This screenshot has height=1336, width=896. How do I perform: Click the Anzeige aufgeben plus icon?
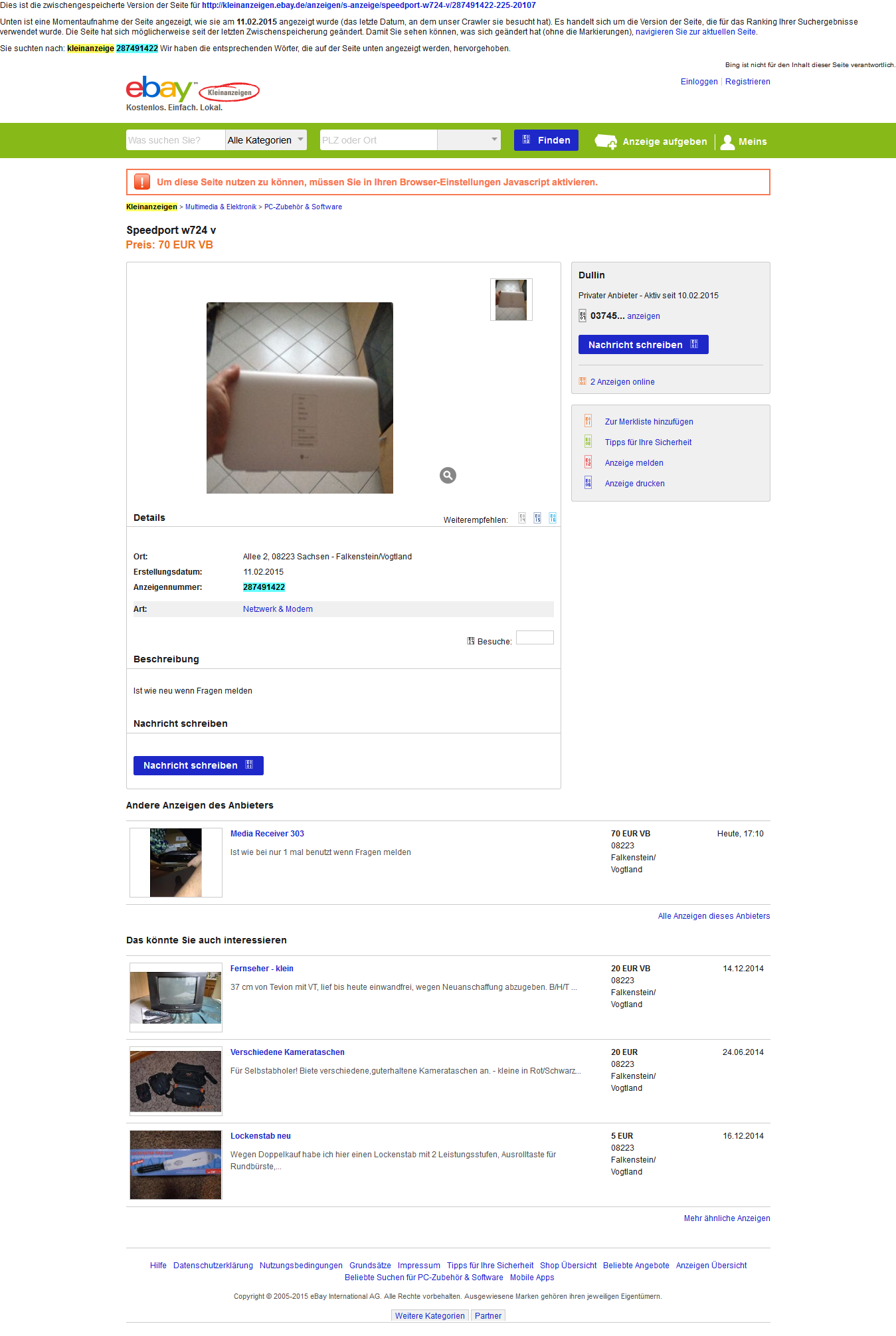click(606, 141)
